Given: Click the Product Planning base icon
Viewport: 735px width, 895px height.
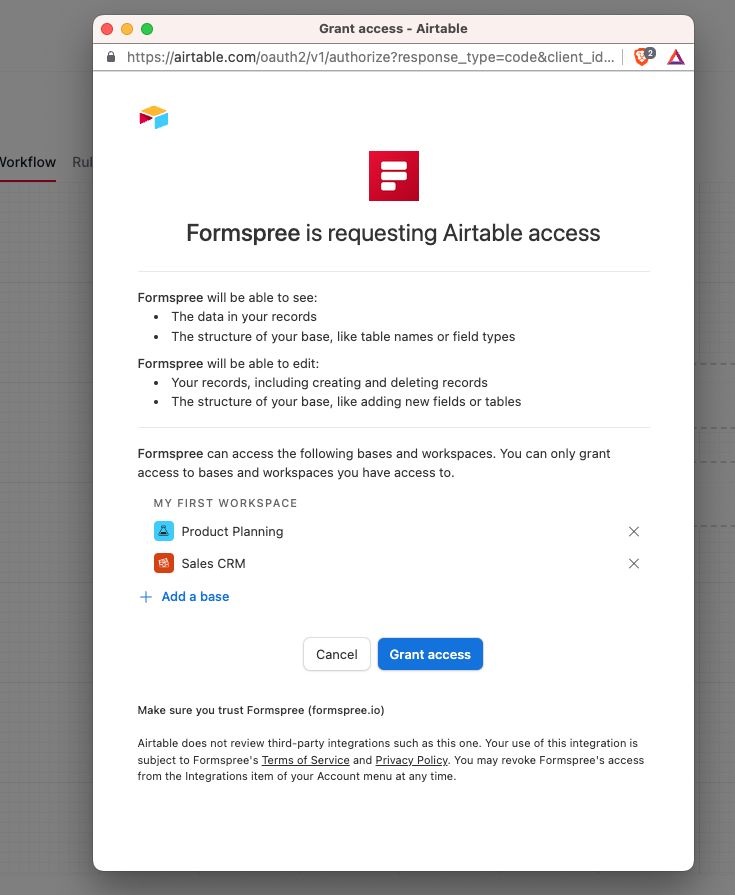Looking at the screenshot, I should click(163, 531).
